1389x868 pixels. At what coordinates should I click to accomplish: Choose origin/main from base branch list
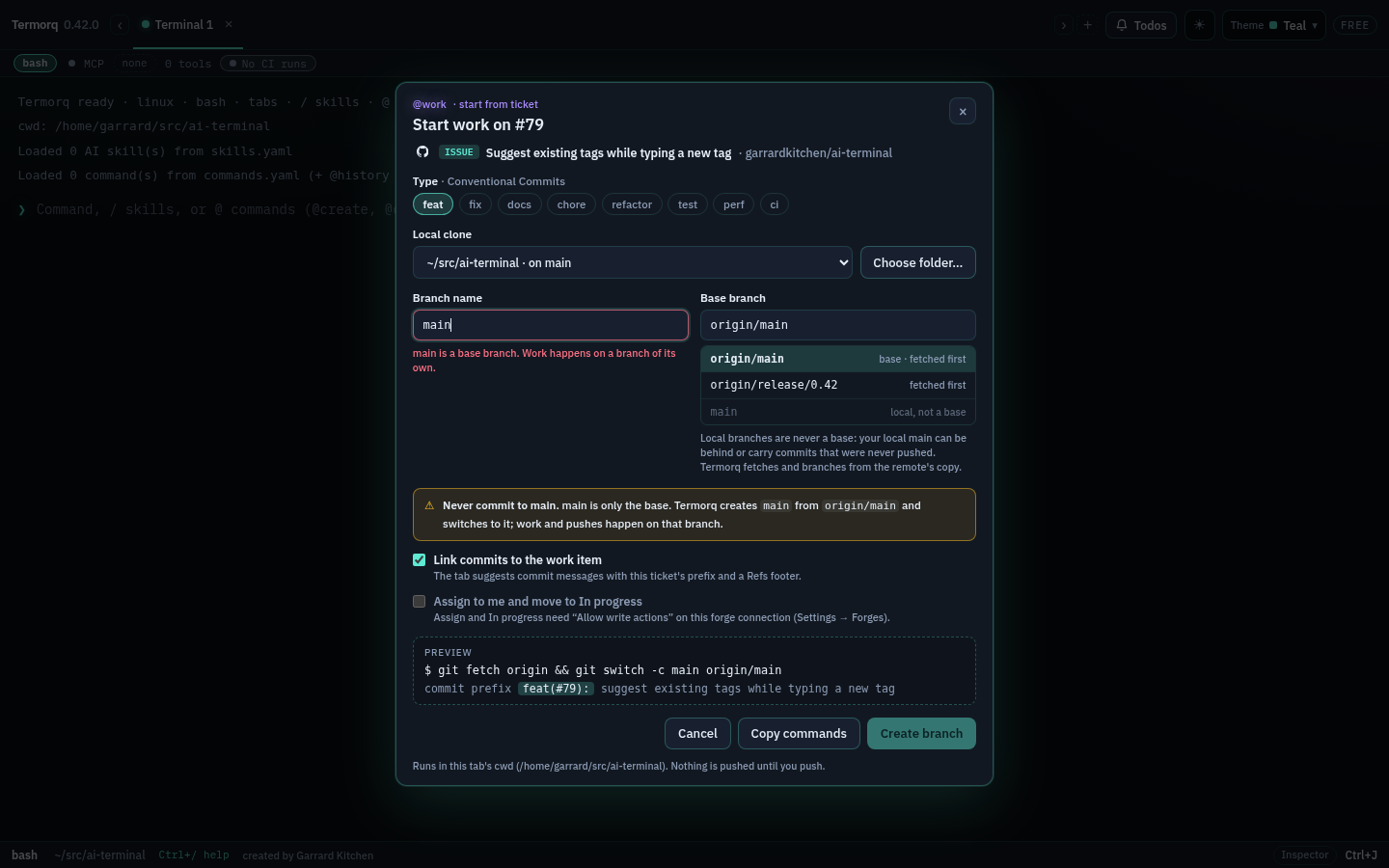tap(838, 359)
